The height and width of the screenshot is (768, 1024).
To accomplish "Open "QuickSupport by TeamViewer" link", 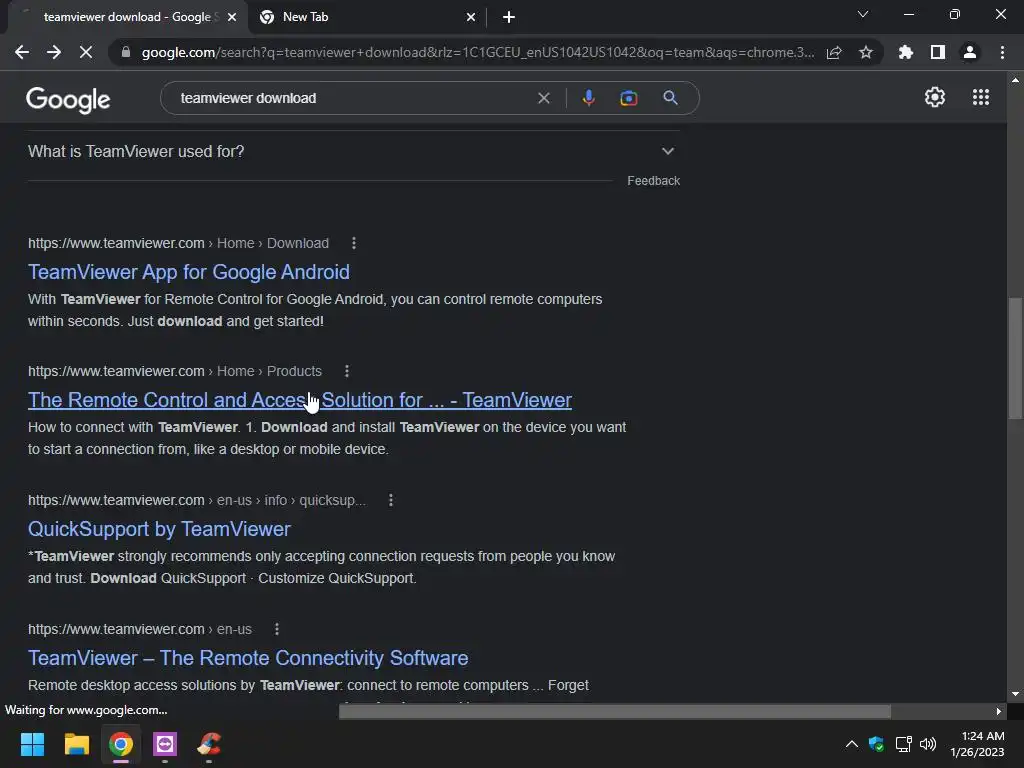I will pyautogui.click(x=159, y=529).
